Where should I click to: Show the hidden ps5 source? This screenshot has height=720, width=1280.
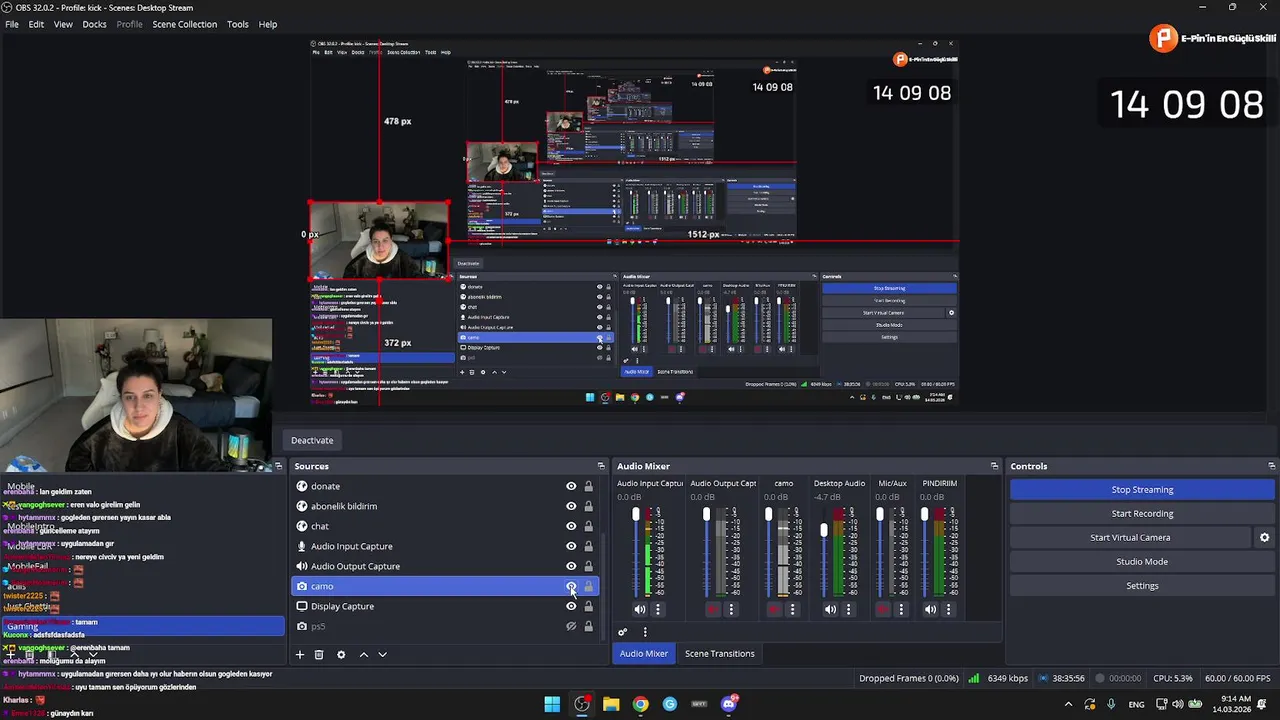coord(571,626)
